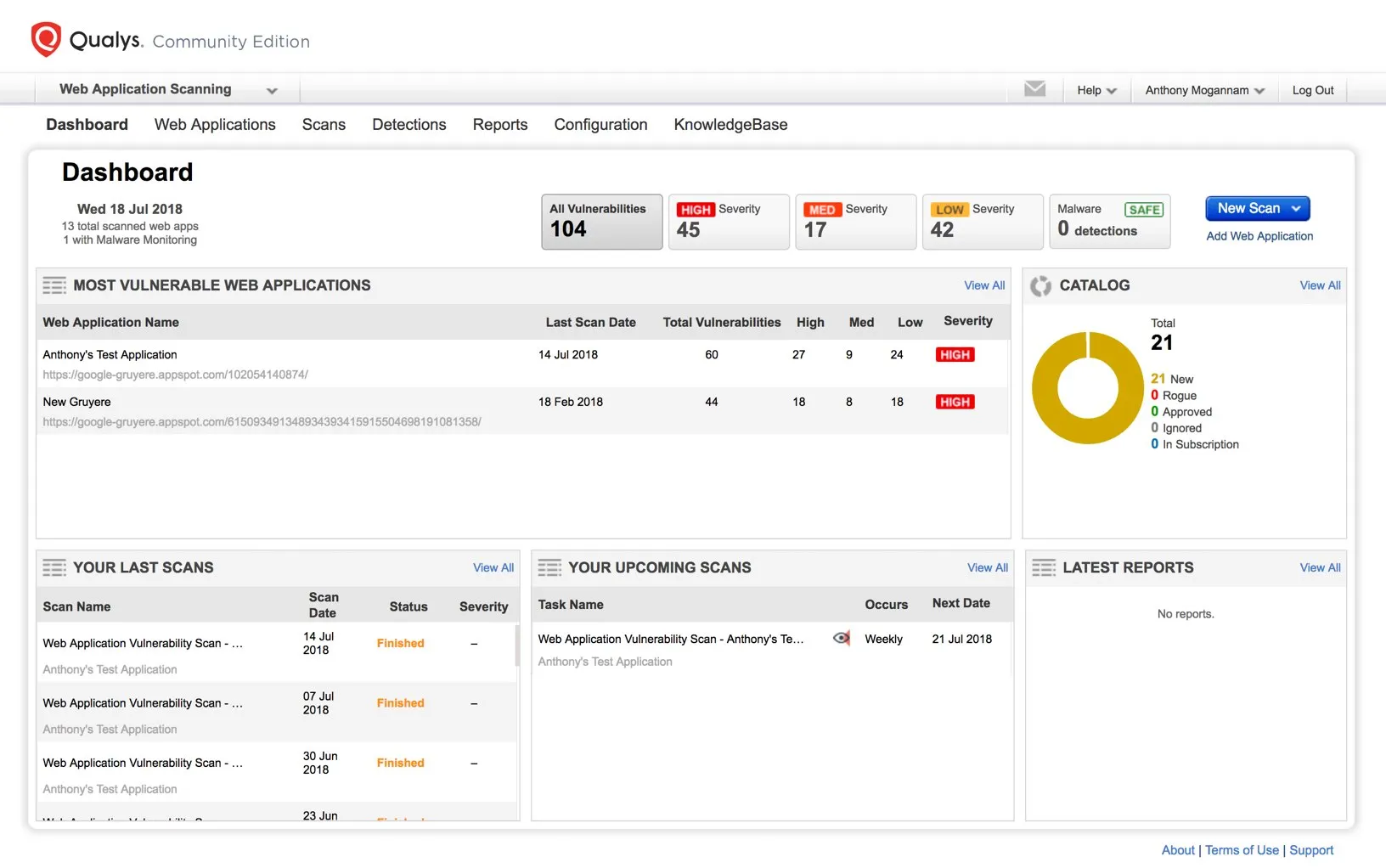Click the Catalog panel spinner icon
This screenshot has height=868, width=1386.
click(1040, 286)
